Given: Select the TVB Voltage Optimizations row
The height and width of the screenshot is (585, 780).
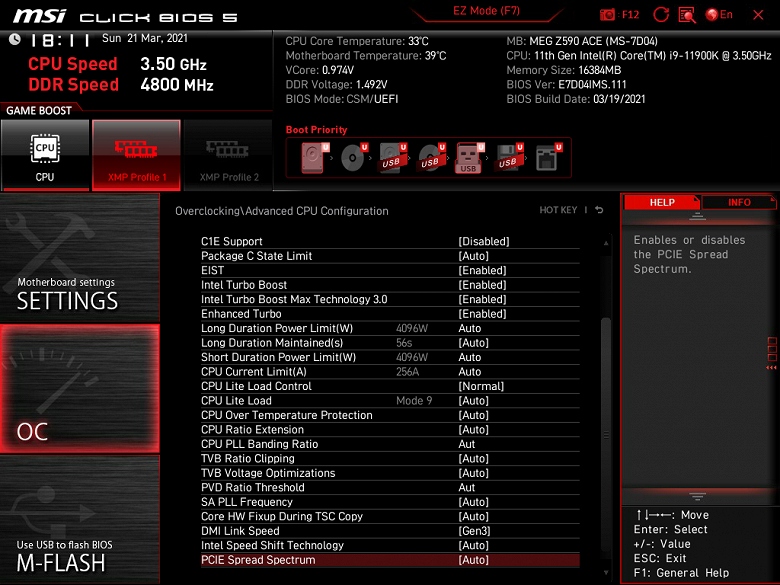Looking at the screenshot, I should 390,473.
